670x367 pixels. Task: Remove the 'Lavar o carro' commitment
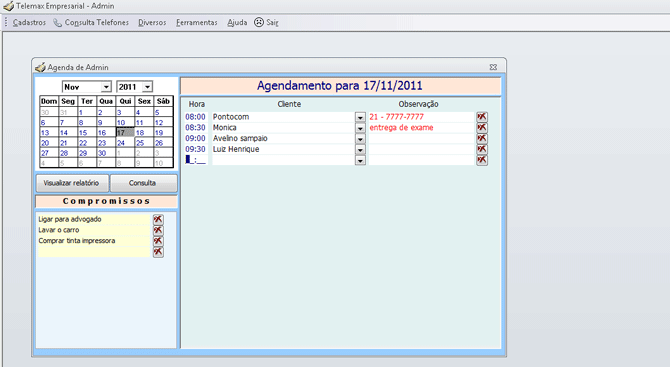pos(158,230)
